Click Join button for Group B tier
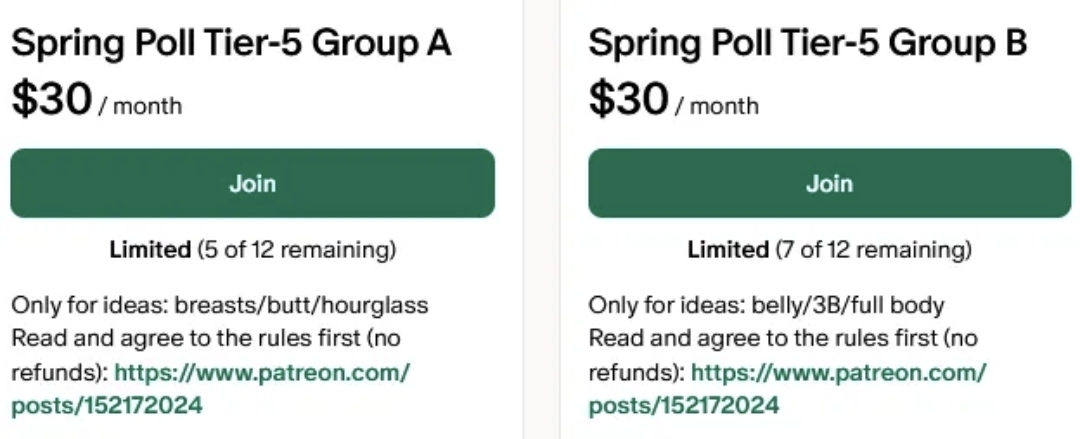This screenshot has width=1080, height=439. 829,183
